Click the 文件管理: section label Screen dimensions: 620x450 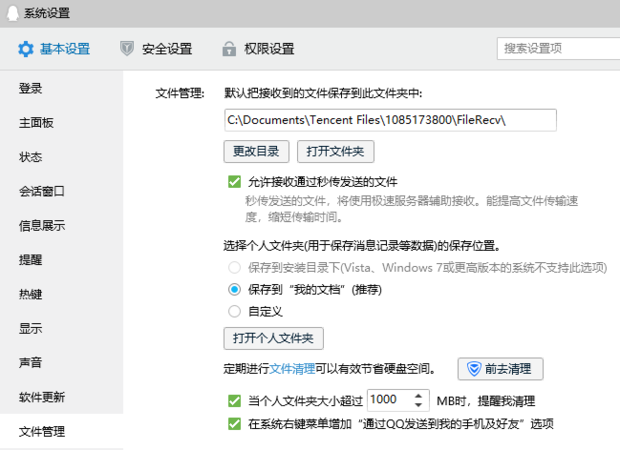(180, 93)
